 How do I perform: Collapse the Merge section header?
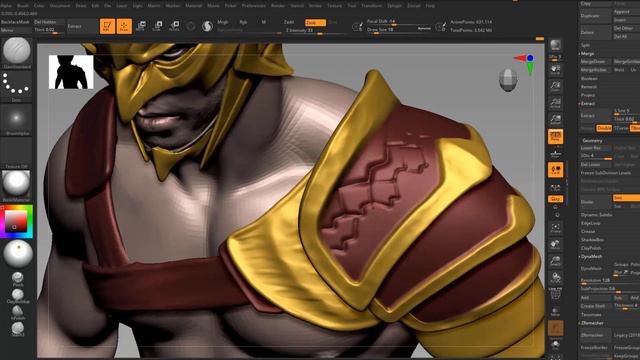point(588,53)
